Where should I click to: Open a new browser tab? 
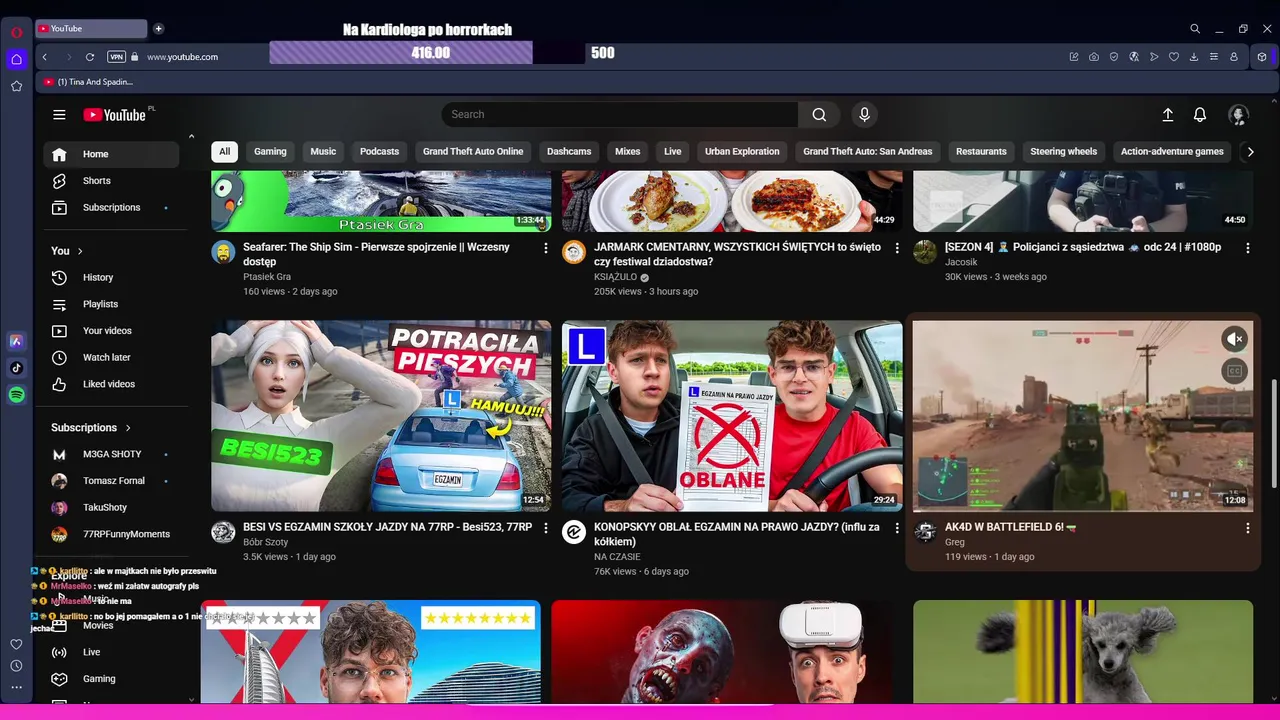pyautogui.click(x=158, y=29)
